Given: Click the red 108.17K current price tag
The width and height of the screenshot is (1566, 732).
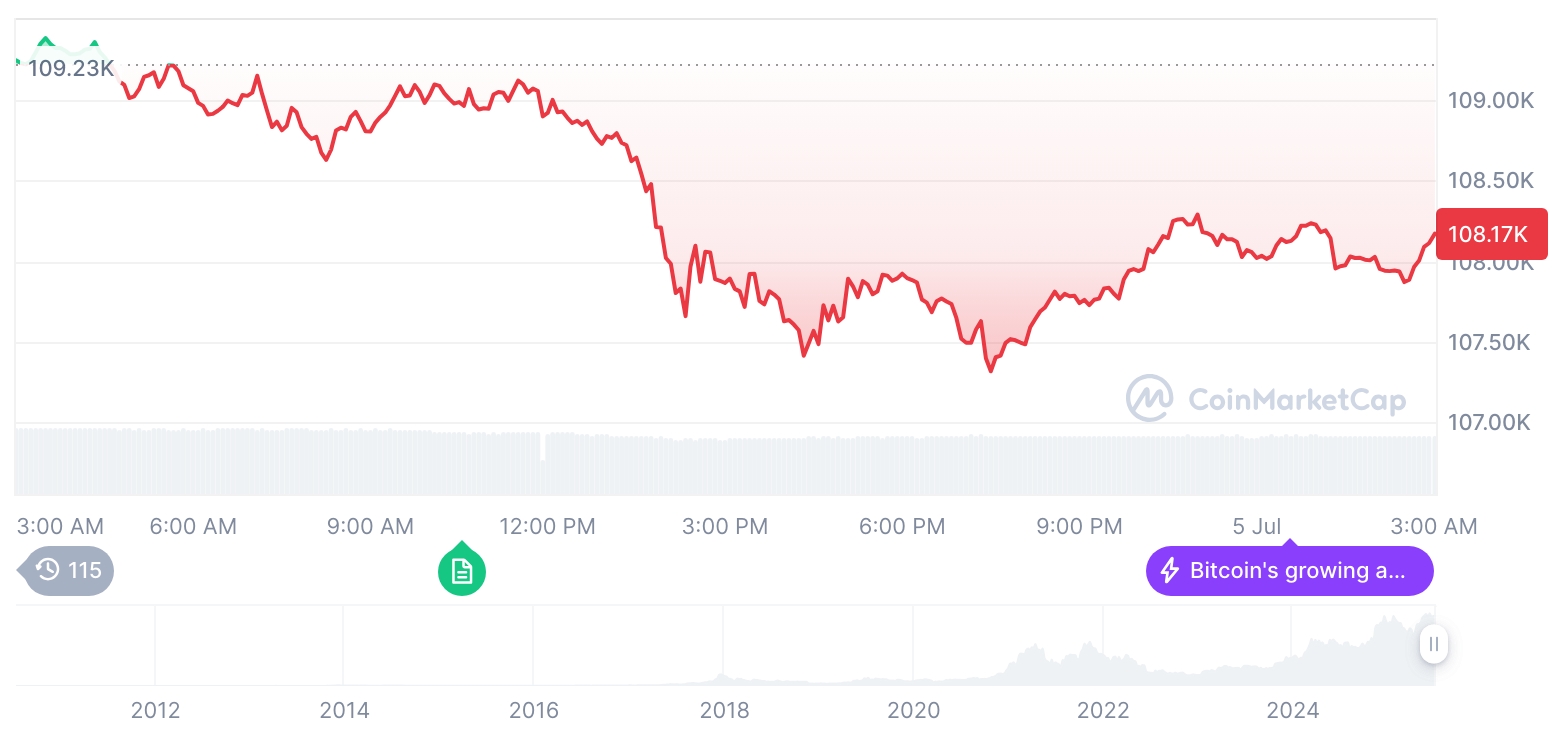Looking at the screenshot, I should (1489, 234).
